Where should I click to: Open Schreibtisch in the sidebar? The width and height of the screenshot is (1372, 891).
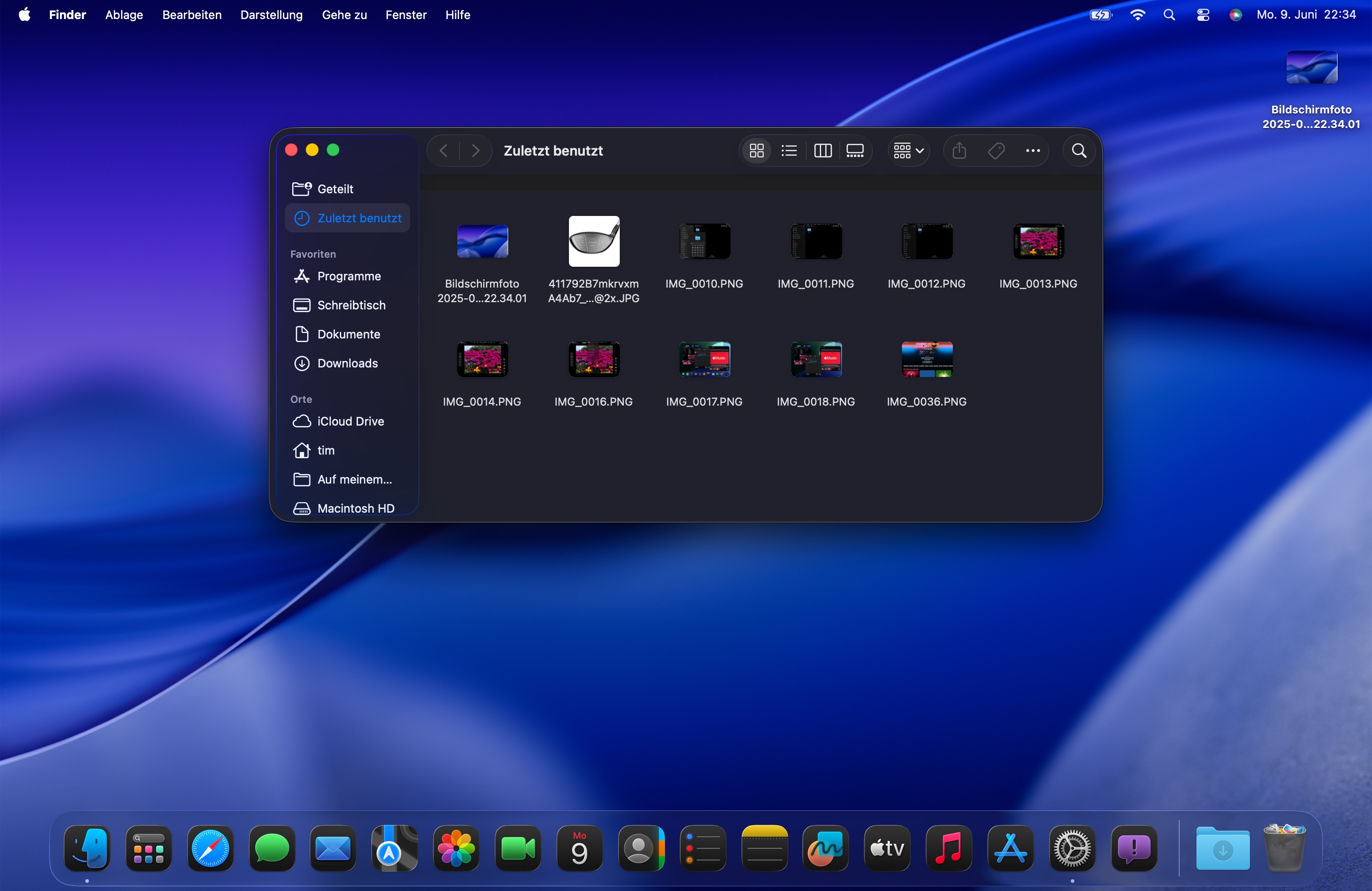tap(348, 305)
